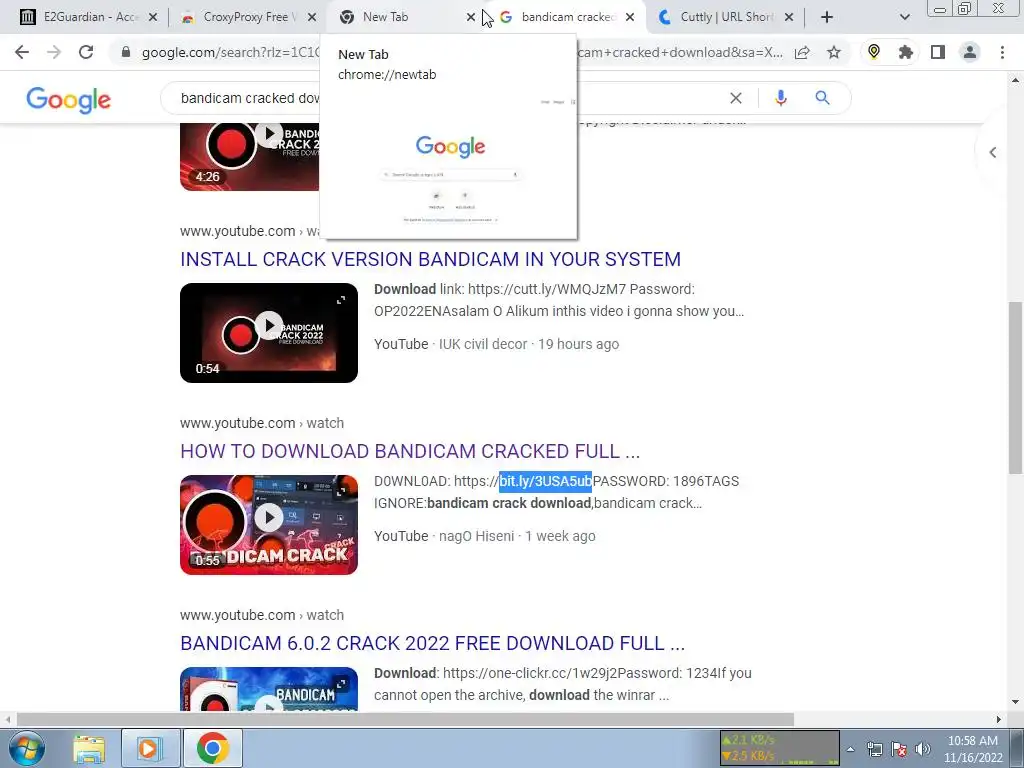Viewport: 1024px width, 768px height.
Task: Click the highlighted bit.ly/3USA5ub text
Action: pyautogui.click(x=545, y=481)
